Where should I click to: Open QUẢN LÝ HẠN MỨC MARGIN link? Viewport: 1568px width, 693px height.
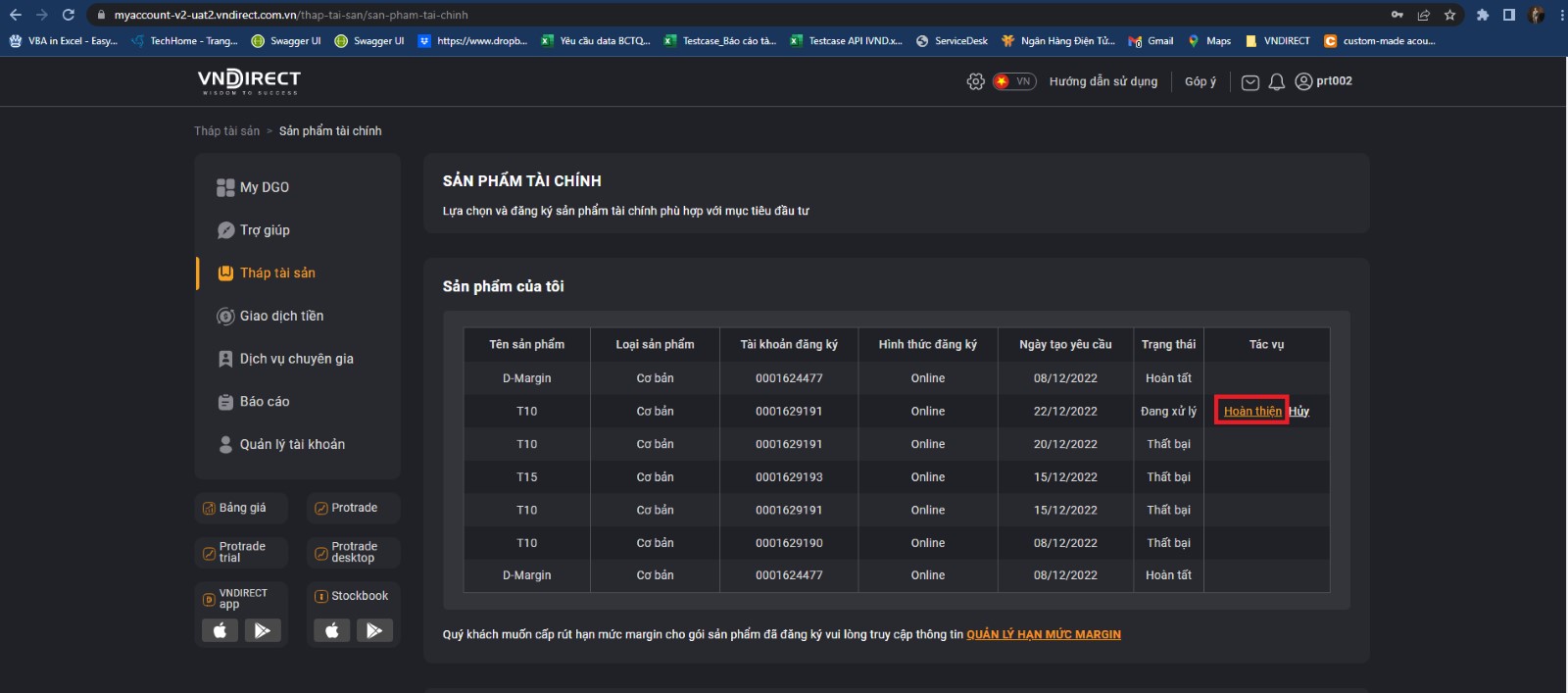(x=1044, y=635)
